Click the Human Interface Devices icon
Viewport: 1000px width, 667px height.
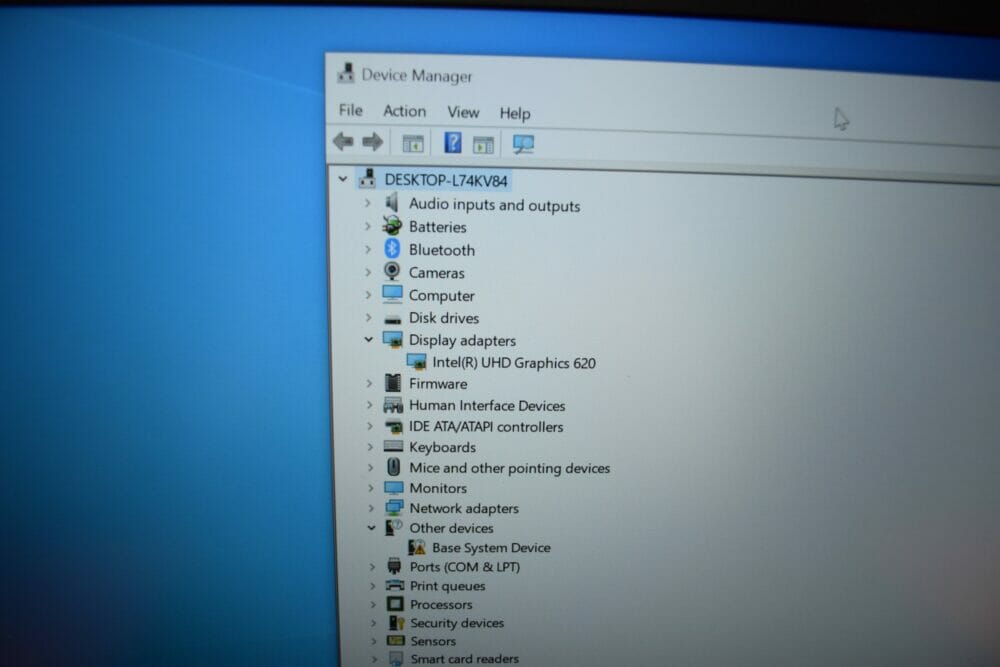tap(393, 405)
